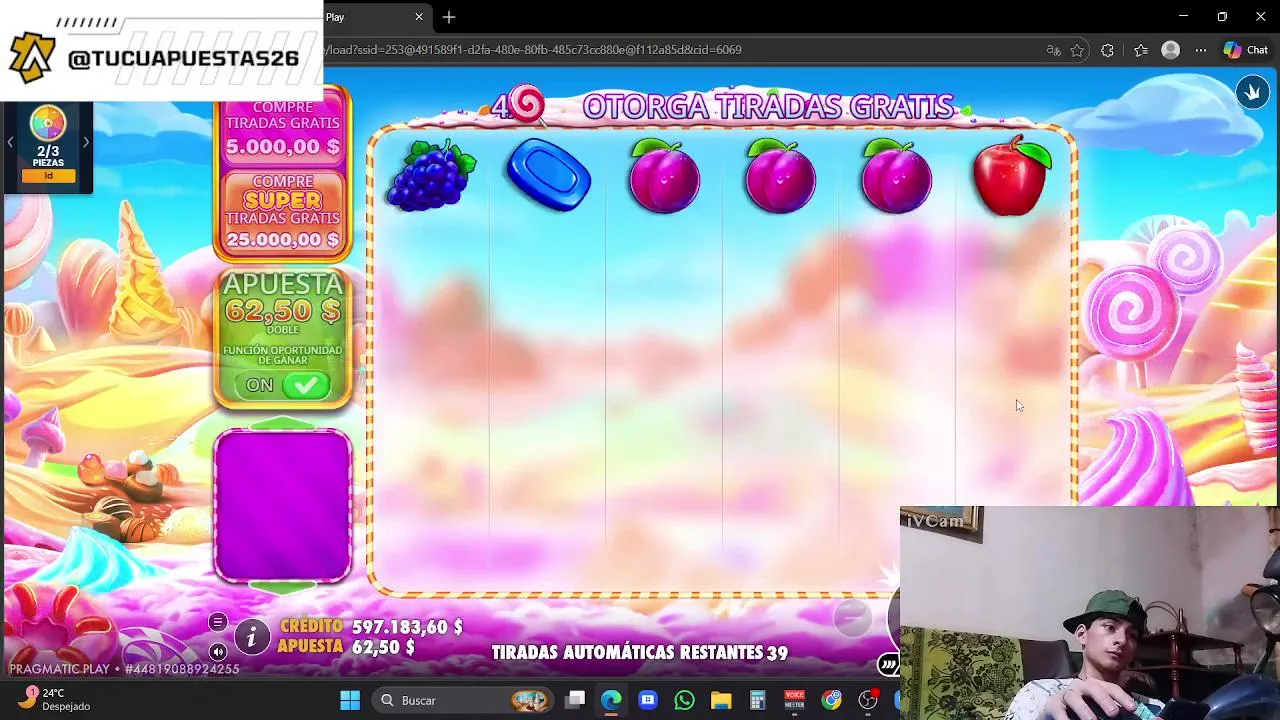
Task: Buy free spins for 5.000,00 $
Action: [283, 128]
